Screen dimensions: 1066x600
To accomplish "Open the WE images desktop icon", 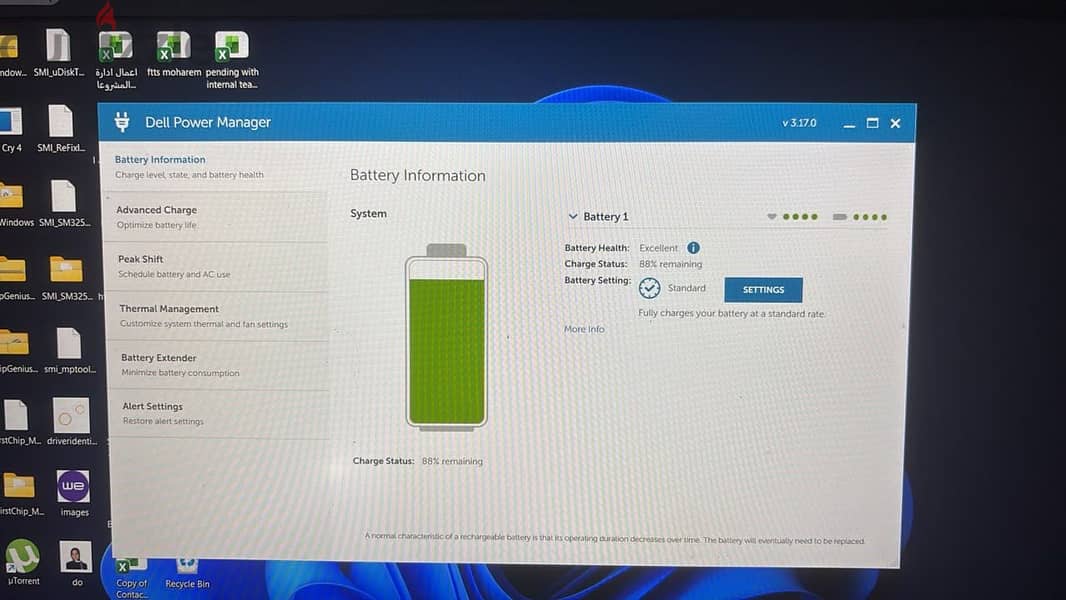I will (73, 493).
